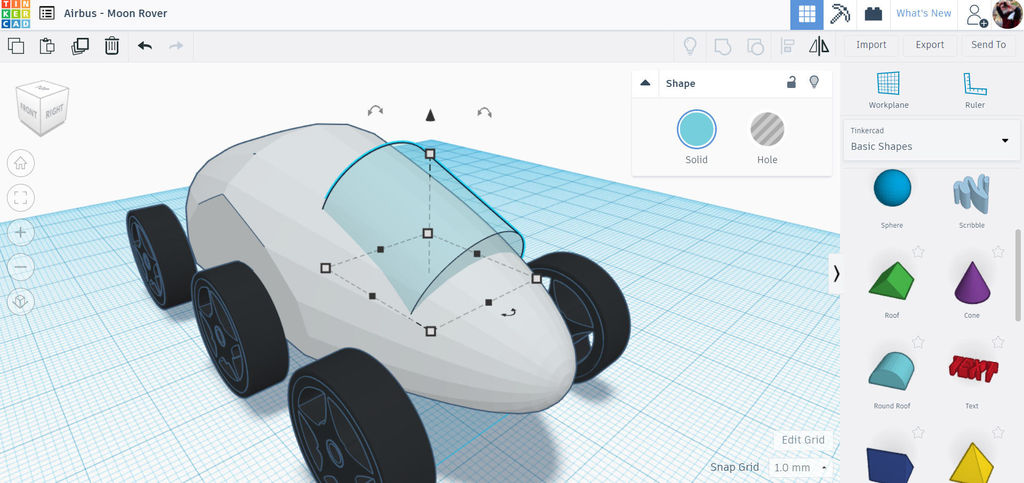
Task: Favorite the Cone shape star
Action: (x=997, y=251)
